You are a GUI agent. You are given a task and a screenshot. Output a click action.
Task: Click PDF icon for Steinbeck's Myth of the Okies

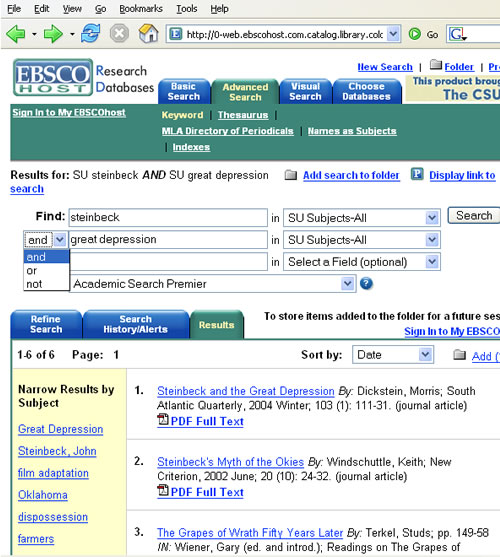pyautogui.click(x=163, y=491)
